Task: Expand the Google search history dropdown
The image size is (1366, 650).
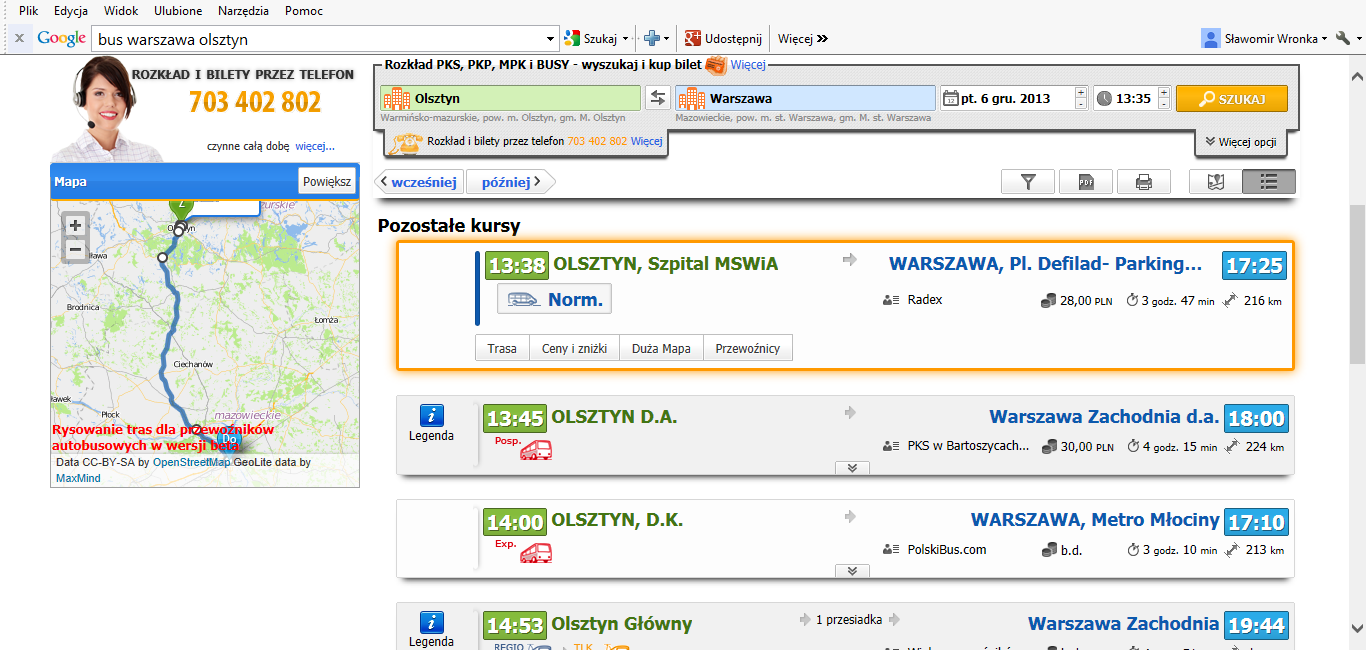Action: (x=552, y=39)
